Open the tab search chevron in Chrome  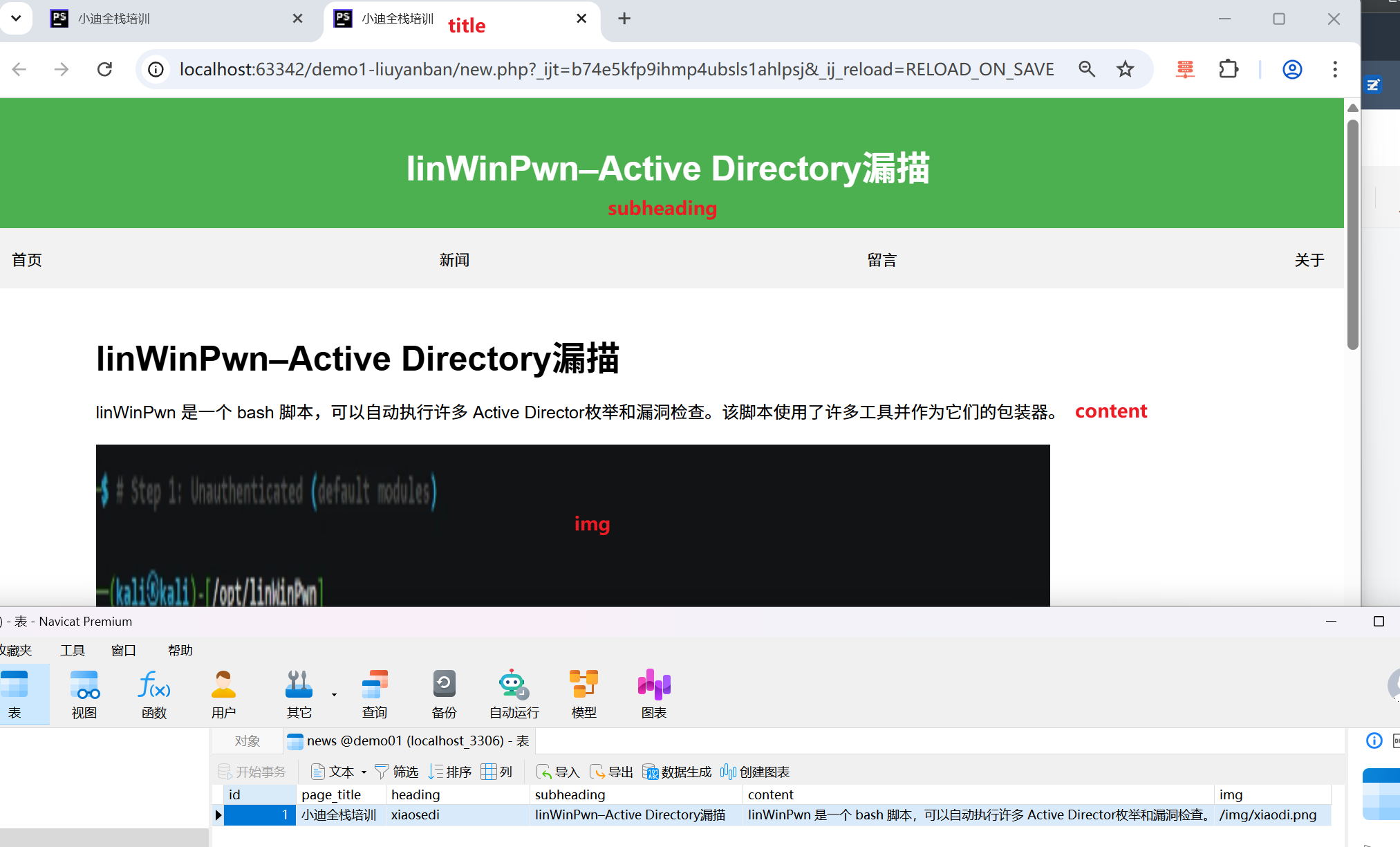point(16,18)
